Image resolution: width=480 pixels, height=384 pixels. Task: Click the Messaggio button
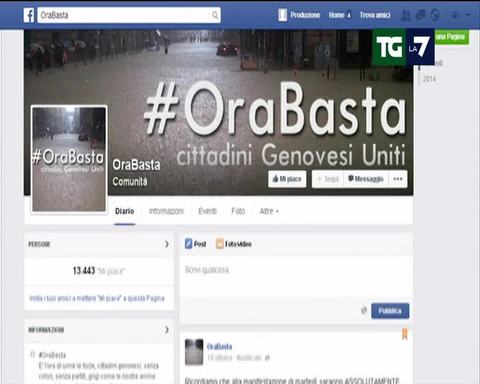(366, 179)
